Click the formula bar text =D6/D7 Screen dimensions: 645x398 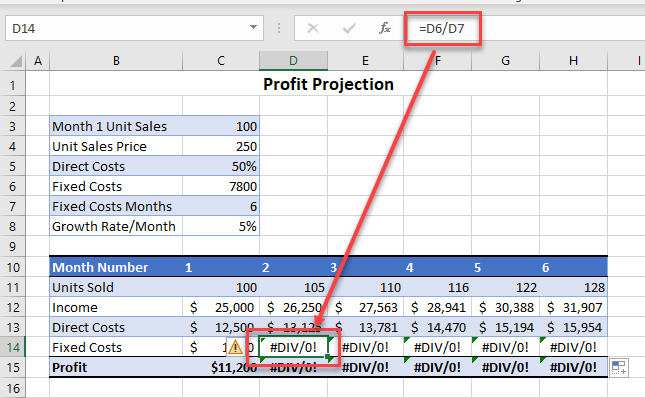tap(442, 29)
